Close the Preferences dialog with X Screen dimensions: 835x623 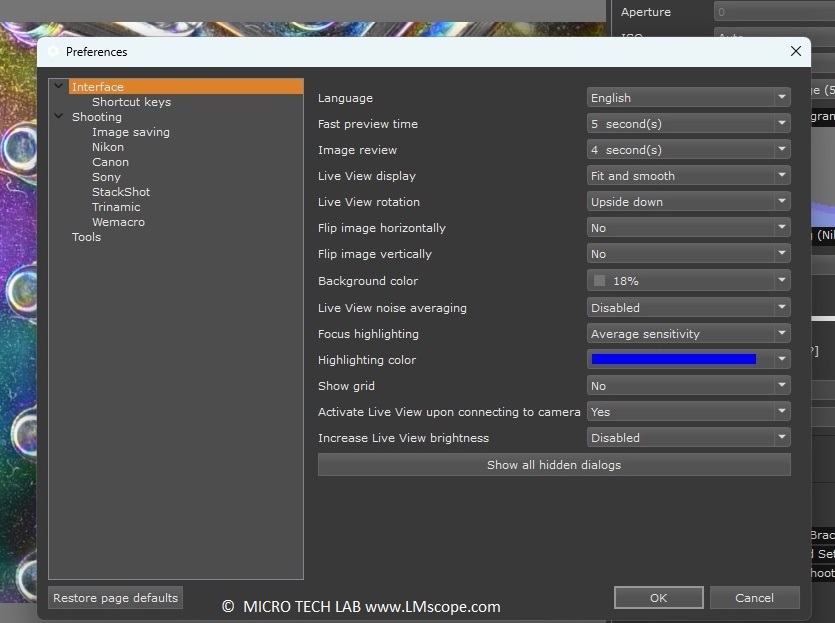click(796, 51)
